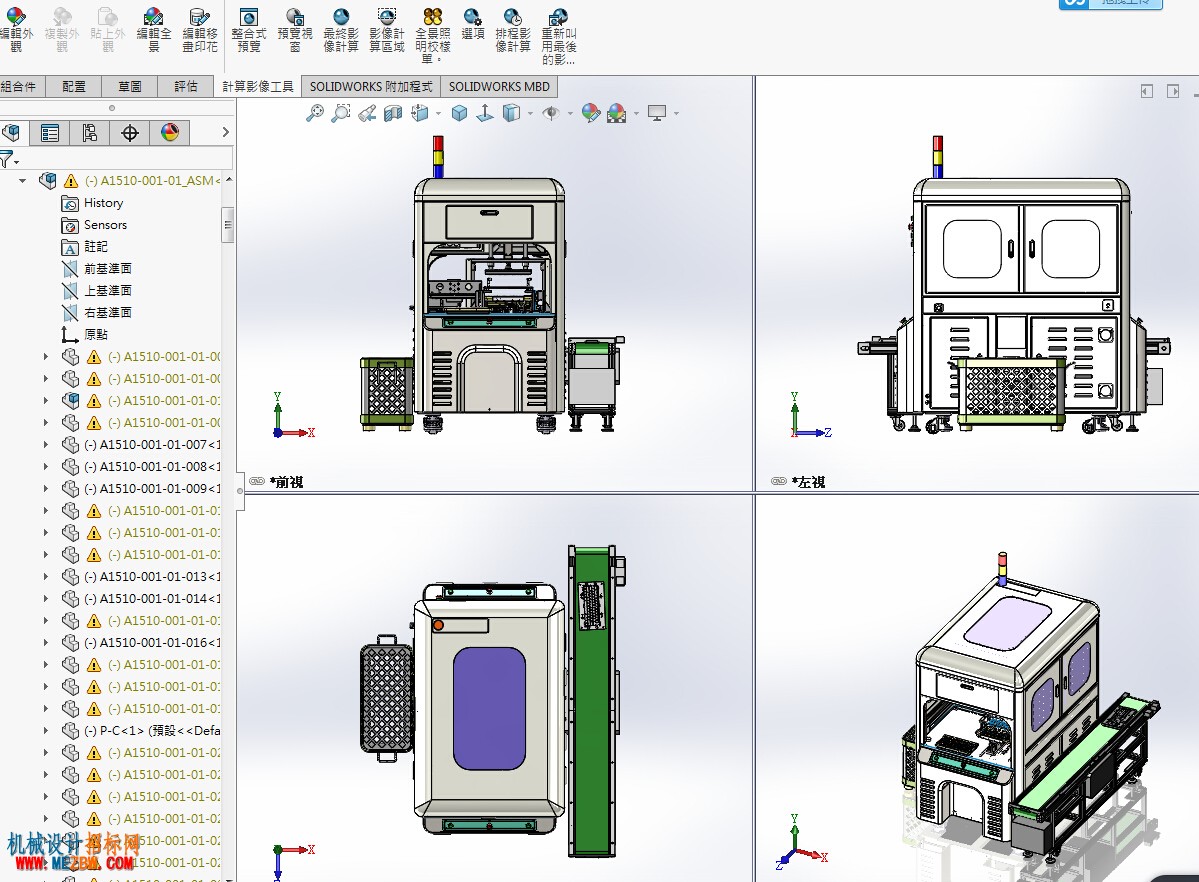Open the View Settings dropdown arrow
Image resolution: width=1199 pixels, height=882 pixels.
[676, 114]
